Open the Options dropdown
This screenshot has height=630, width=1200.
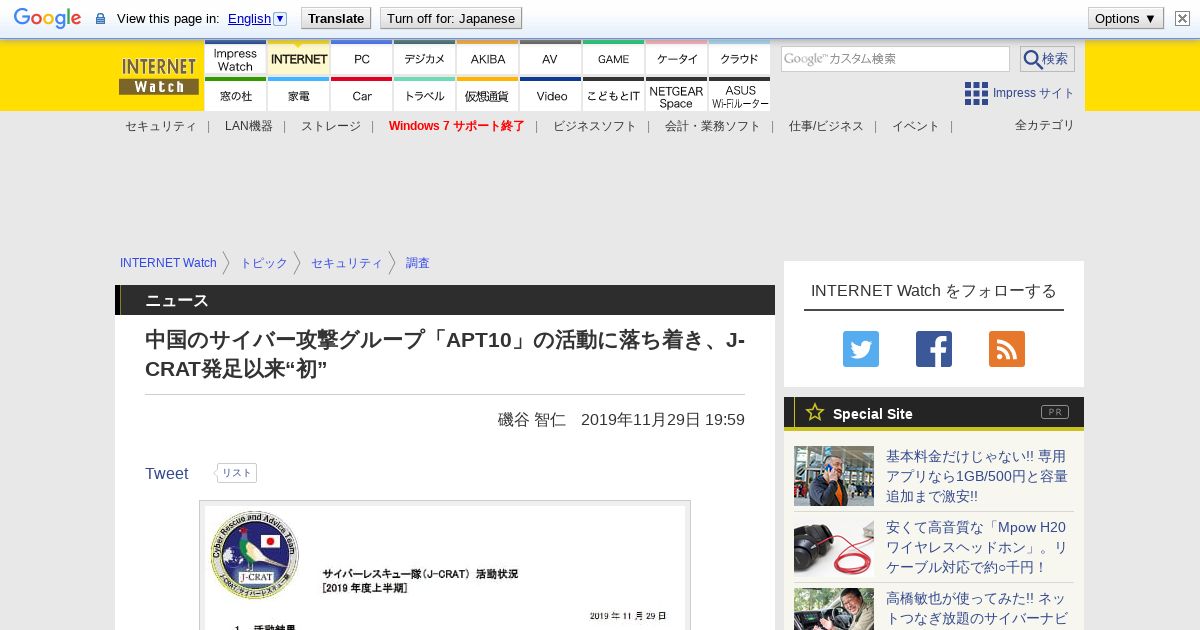[x=1125, y=18]
